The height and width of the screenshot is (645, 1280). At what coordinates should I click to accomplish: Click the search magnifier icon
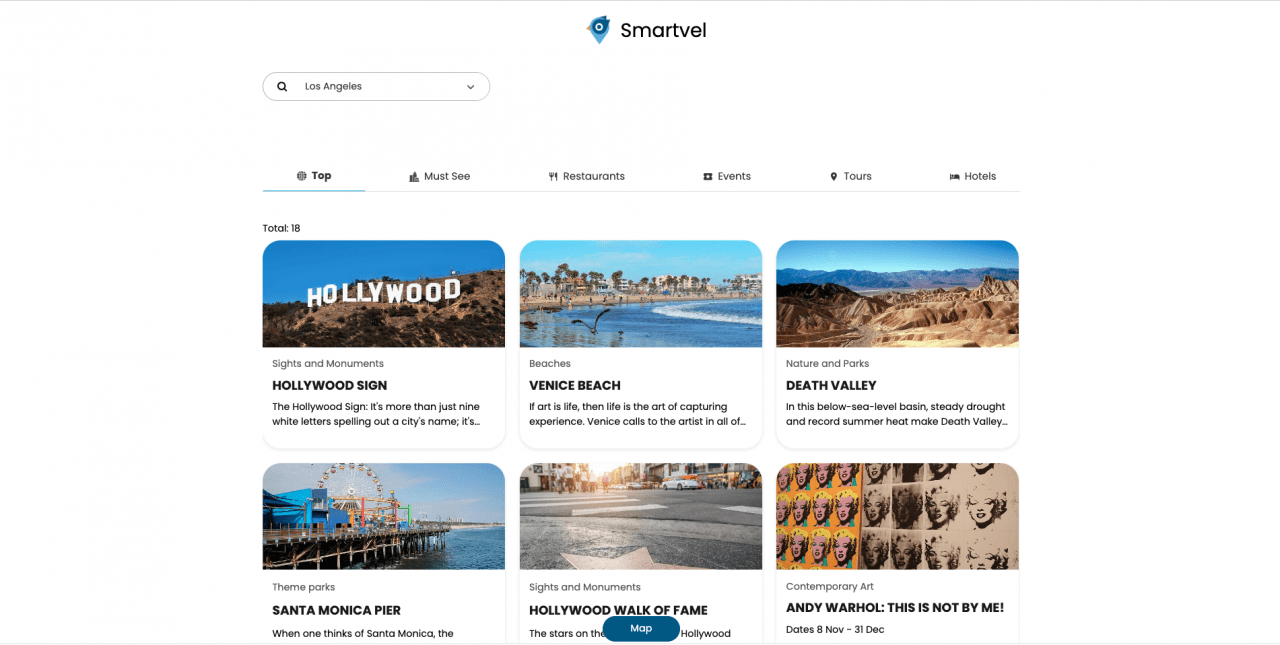pos(282,87)
